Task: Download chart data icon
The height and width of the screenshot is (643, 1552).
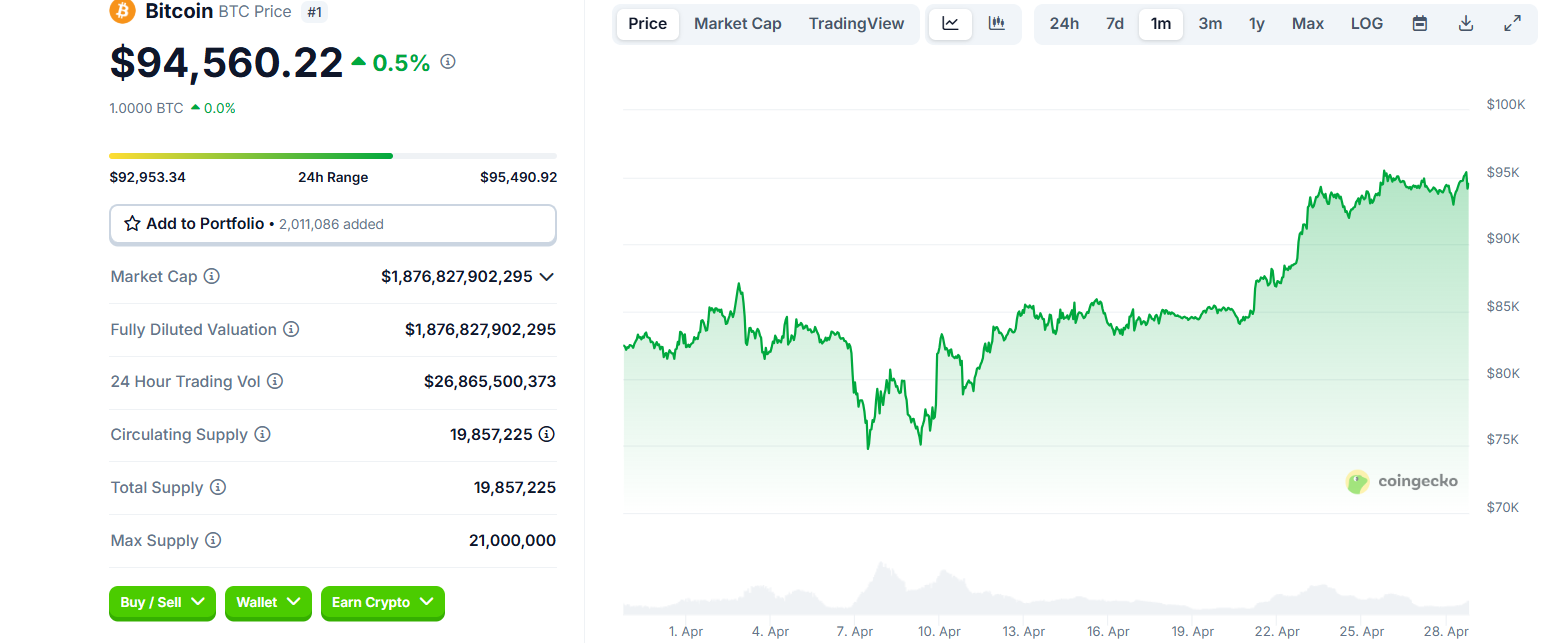Action: 1466,24
